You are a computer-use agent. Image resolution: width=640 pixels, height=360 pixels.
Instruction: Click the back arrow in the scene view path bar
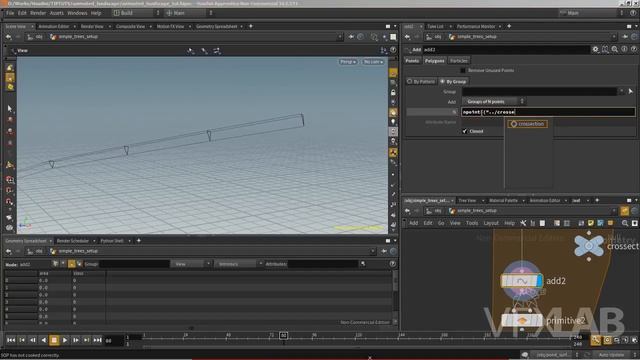coord(9,37)
